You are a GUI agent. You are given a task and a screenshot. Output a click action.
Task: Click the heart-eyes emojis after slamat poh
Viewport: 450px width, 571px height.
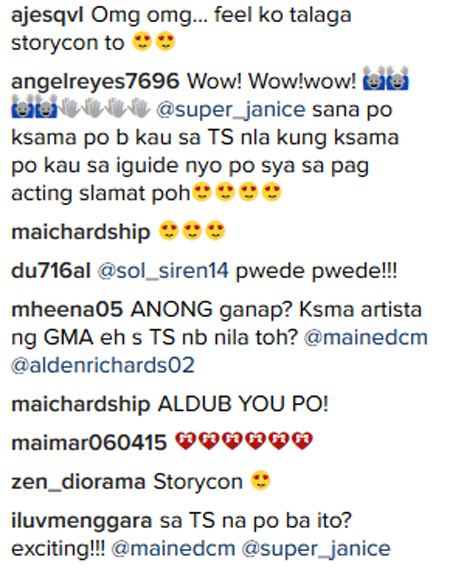pyautogui.click(x=237, y=192)
